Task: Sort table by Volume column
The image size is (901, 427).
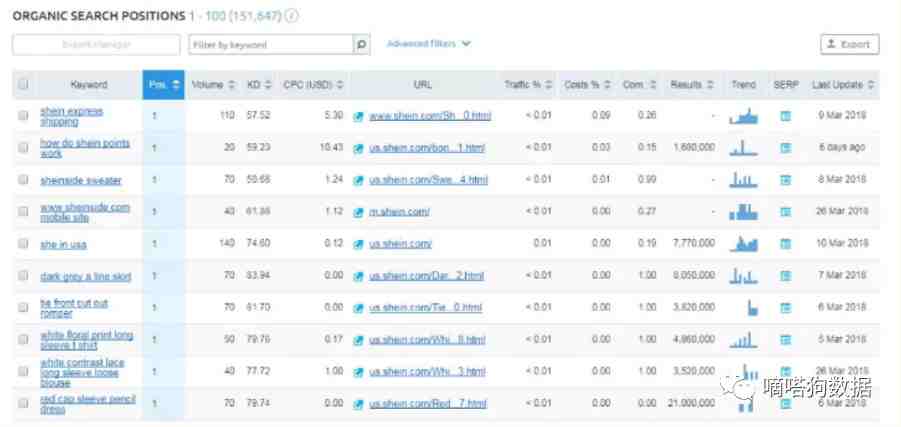Action: (x=213, y=84)
